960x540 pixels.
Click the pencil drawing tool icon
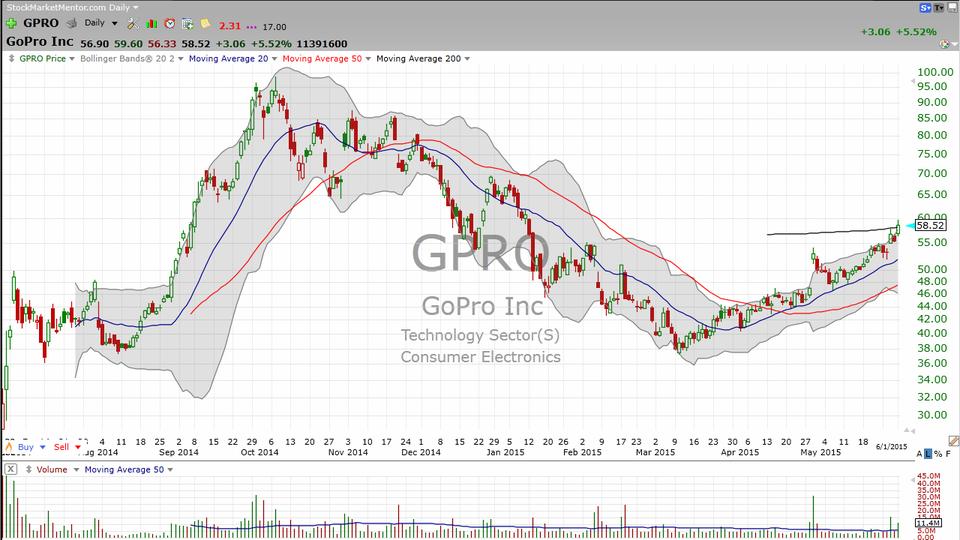[x=953, y=441]
